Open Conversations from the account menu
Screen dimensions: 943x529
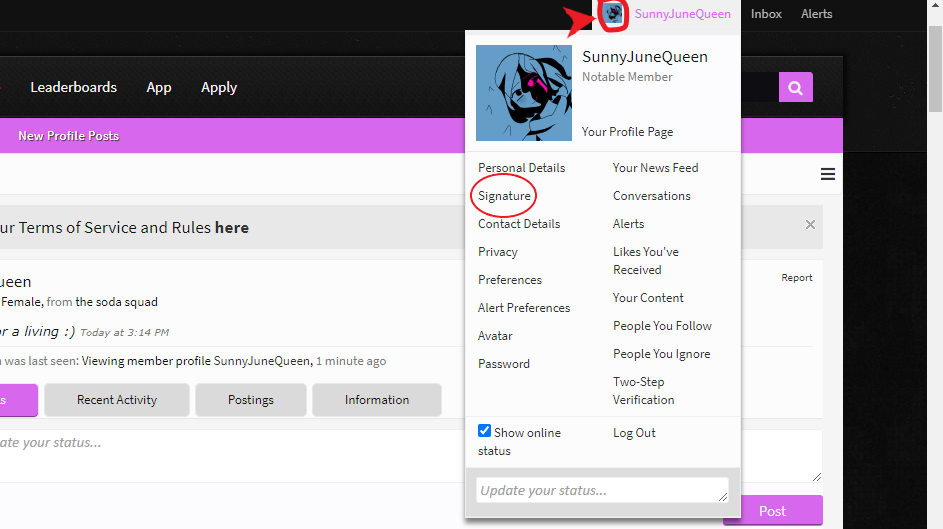pyautogui.click(x=651, y=196)
